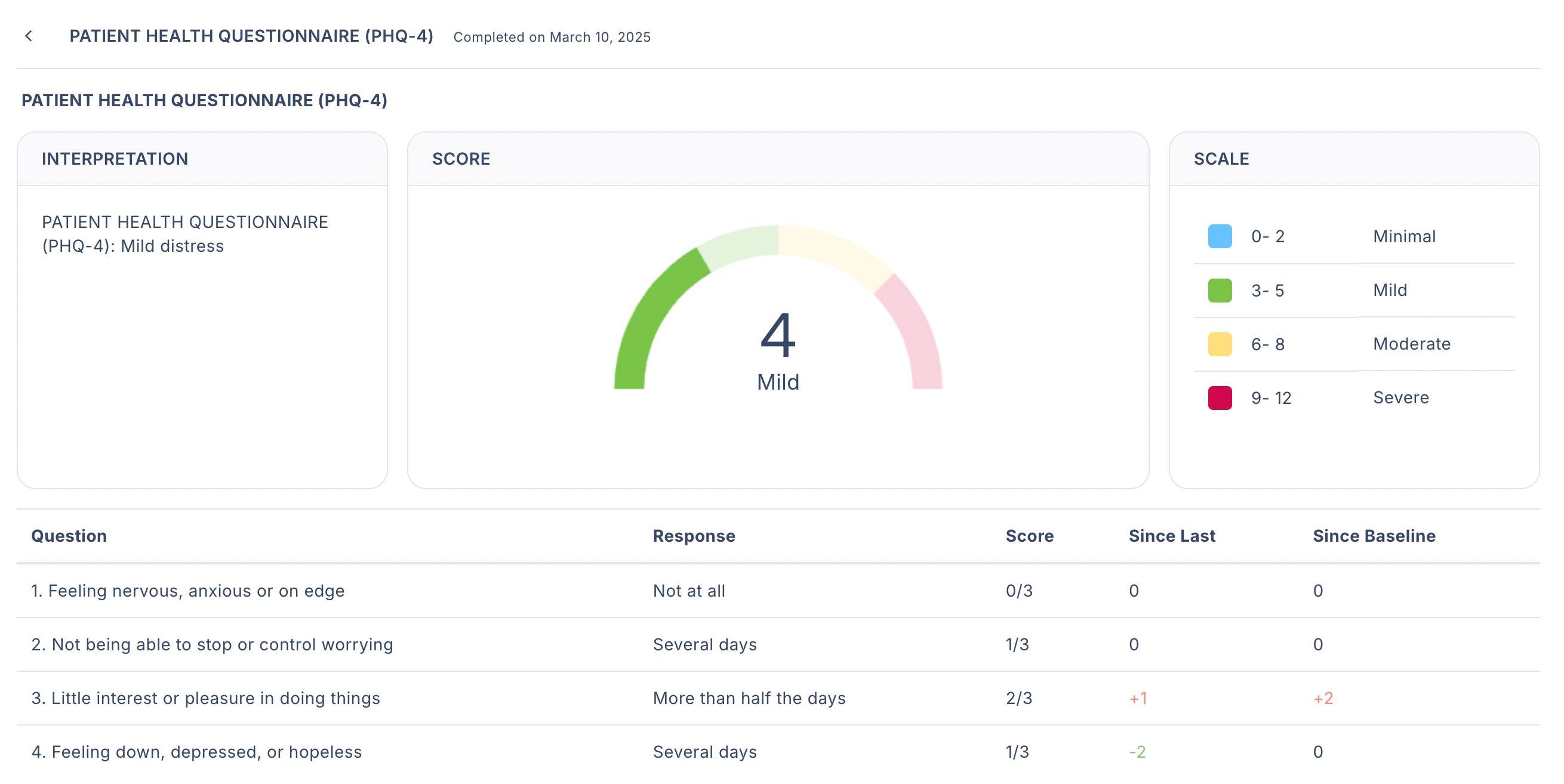
Task: Click the back arrow chevron
Action: click(29, 36)
